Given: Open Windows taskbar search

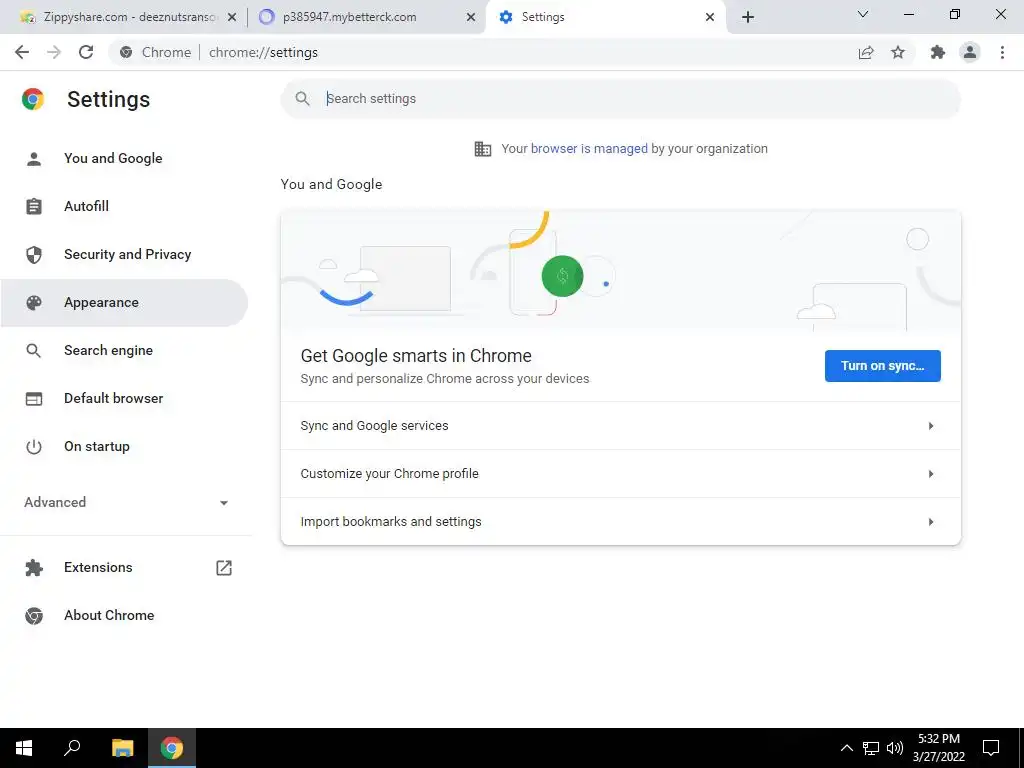Looking at the screenshot, I should click(72, 748).
